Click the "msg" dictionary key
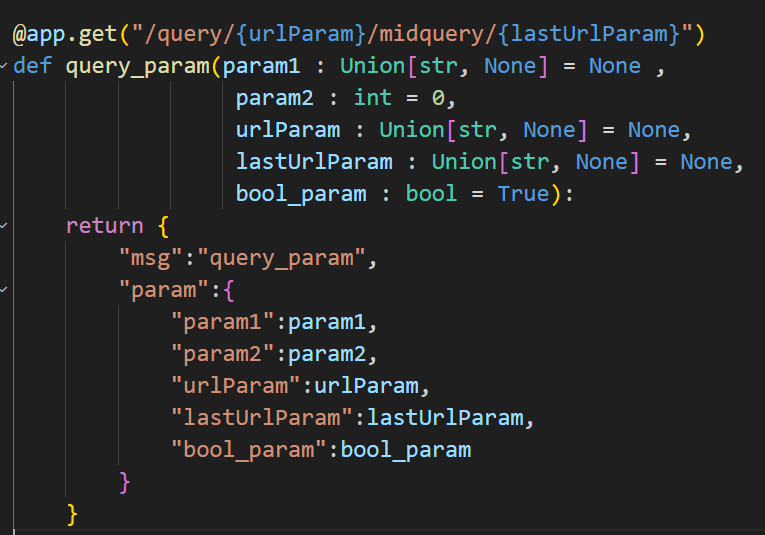Viewport: 765px width, 535px height. (150, 258)
